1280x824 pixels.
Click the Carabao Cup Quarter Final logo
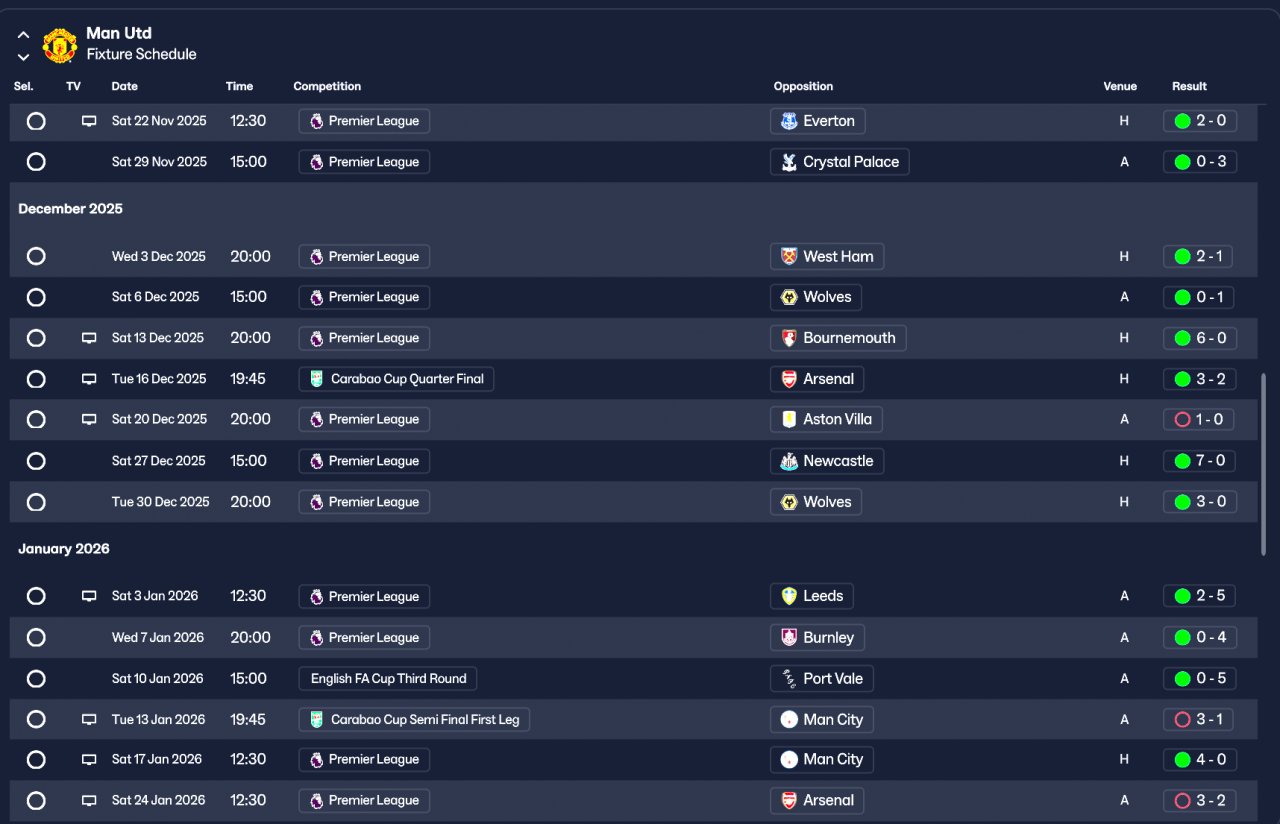(x=317, y=379)
